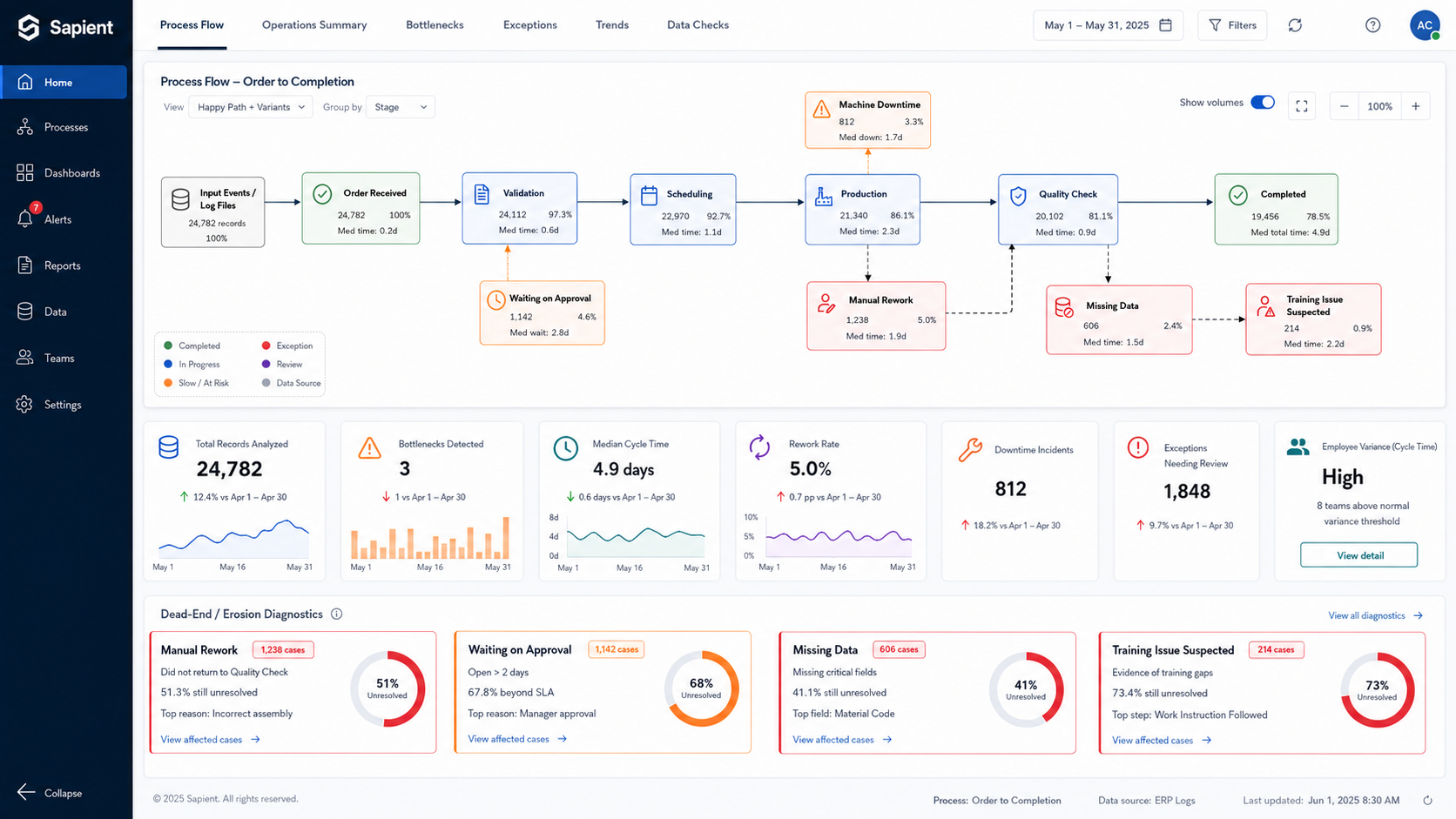Switch to the Process Flow tab
Image resolution: width=1456 pixels, height=819 pixels.
pos(192,25)
